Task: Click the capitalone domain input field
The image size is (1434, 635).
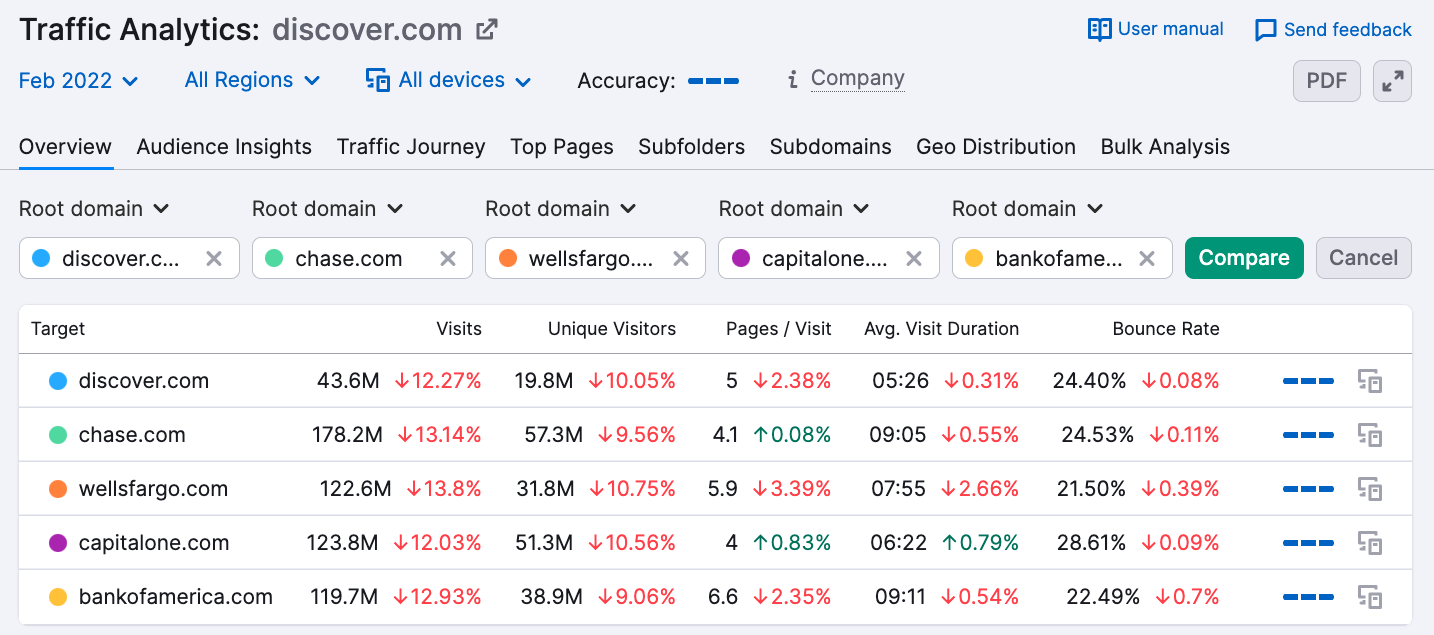Action: coord(828,258)
